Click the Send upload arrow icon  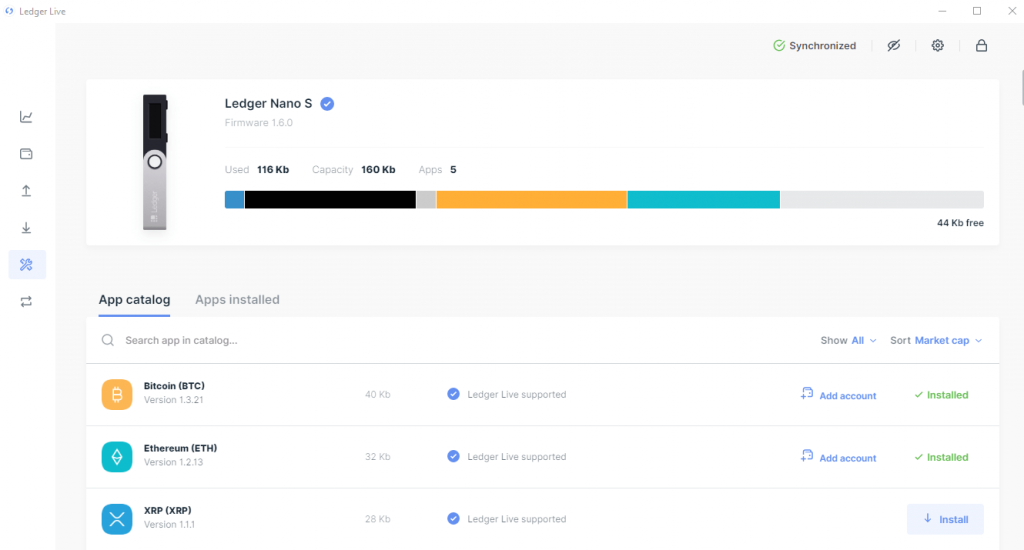click(x=27, y=191)
